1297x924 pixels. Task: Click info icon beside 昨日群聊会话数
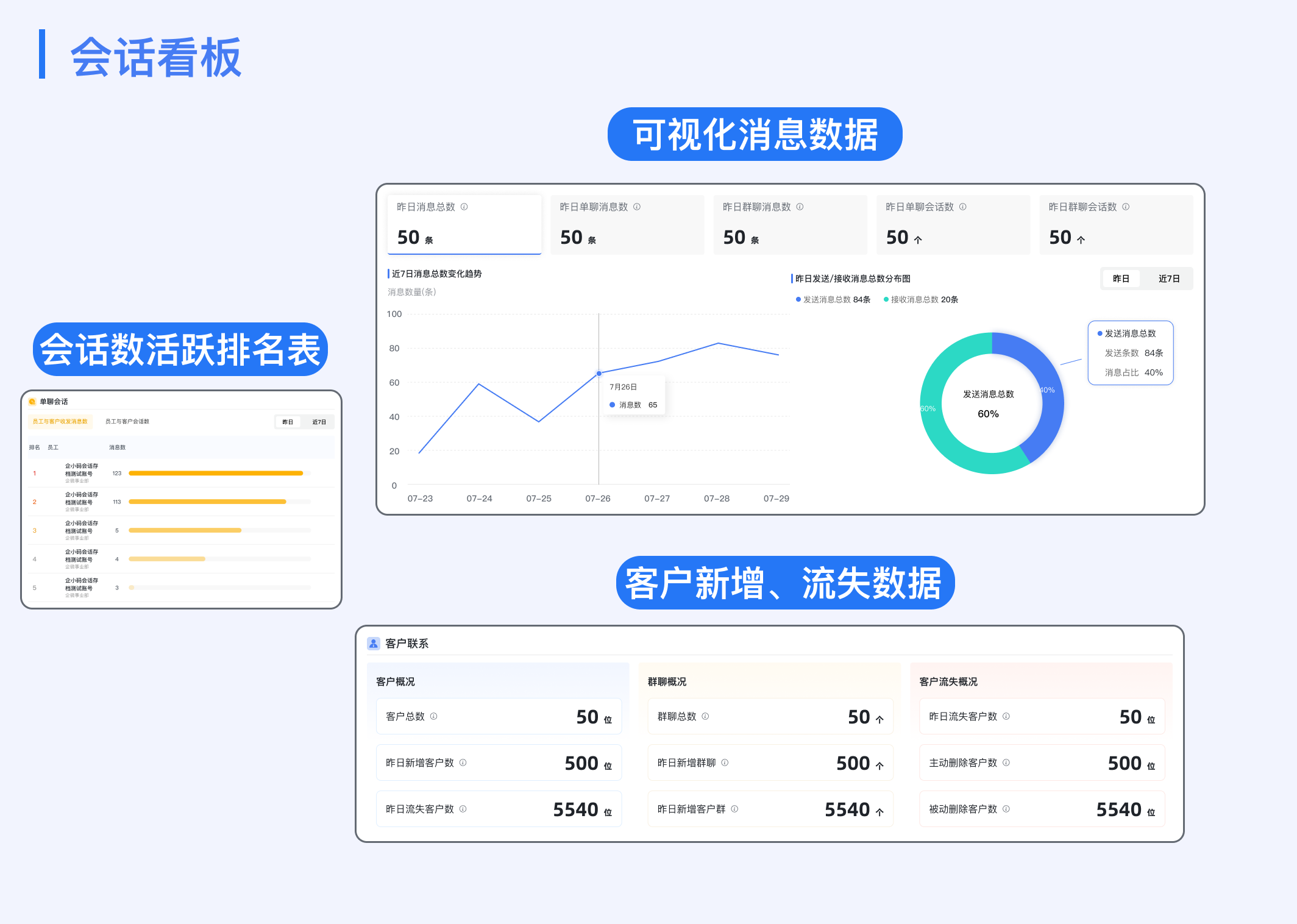1125,207
